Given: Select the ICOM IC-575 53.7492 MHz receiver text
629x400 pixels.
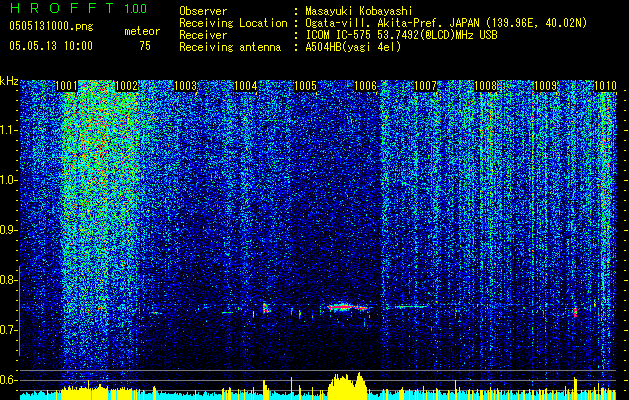Looking at the screenshot, I should click(x=401, y=35).
